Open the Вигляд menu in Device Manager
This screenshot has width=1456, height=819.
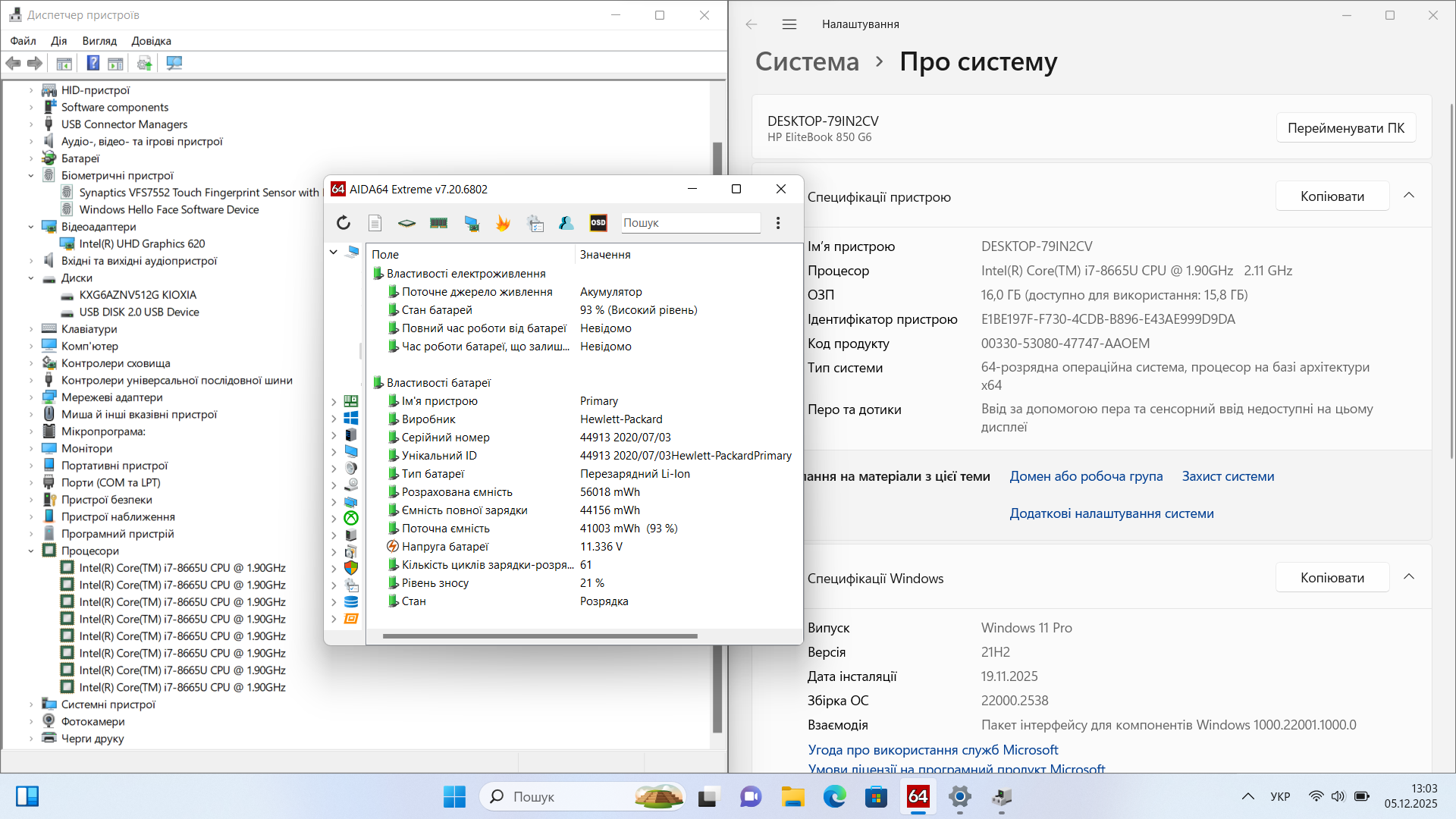click(99, 41)
